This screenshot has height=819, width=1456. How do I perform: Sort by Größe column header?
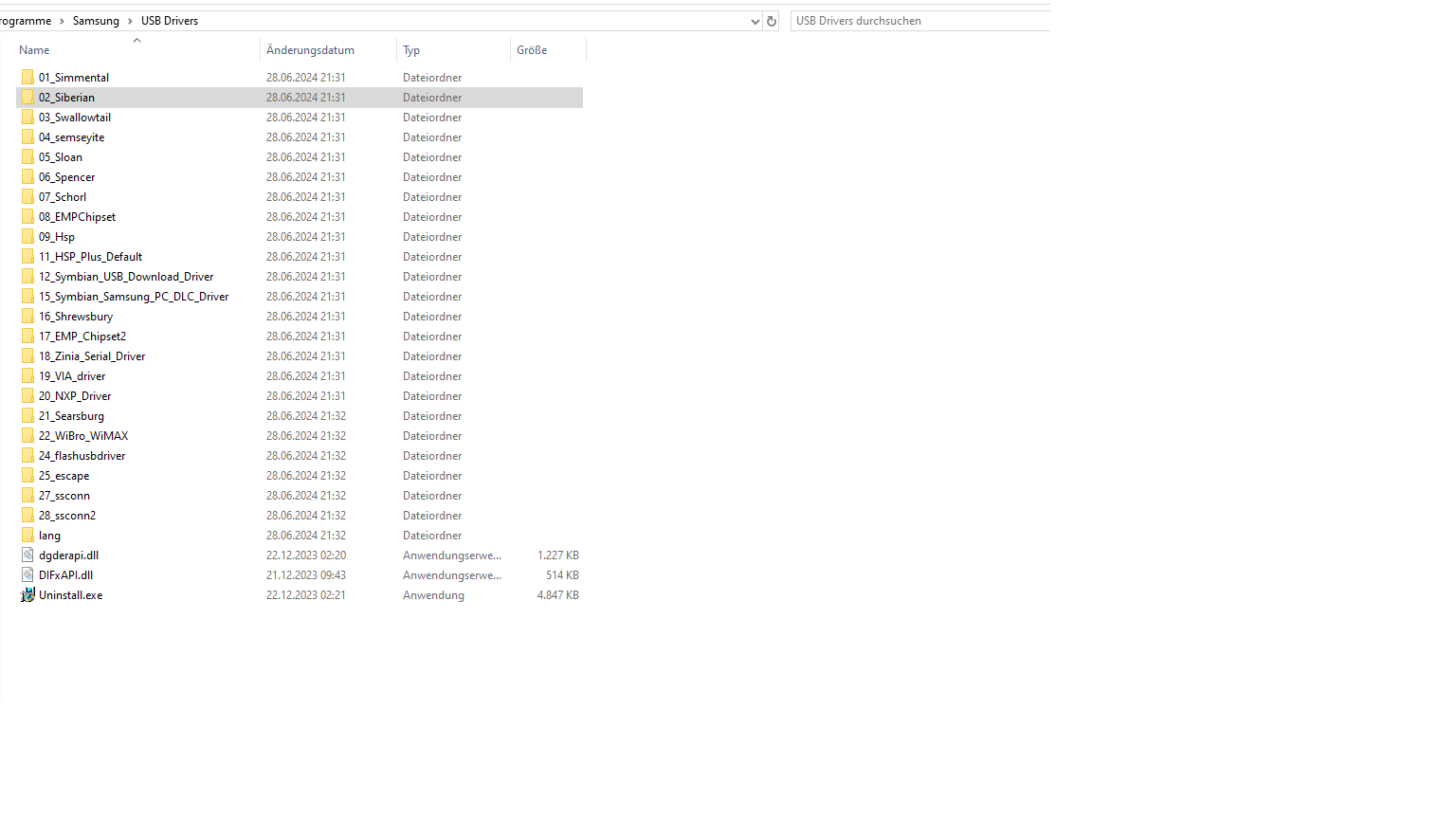(x=532, y=50)
